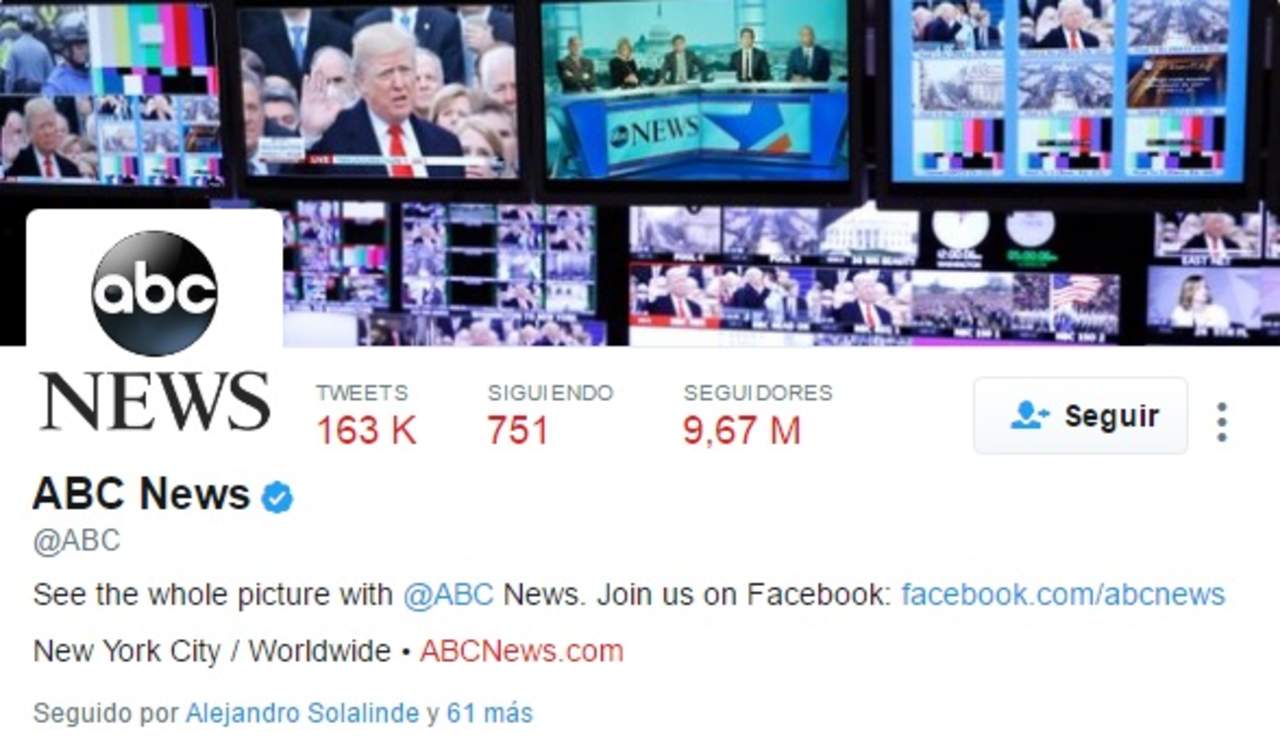Viewport: 1280px width, 755px height.
Task: Open the Seguidores tab showing 9,67 M
Action: (757, 415)
